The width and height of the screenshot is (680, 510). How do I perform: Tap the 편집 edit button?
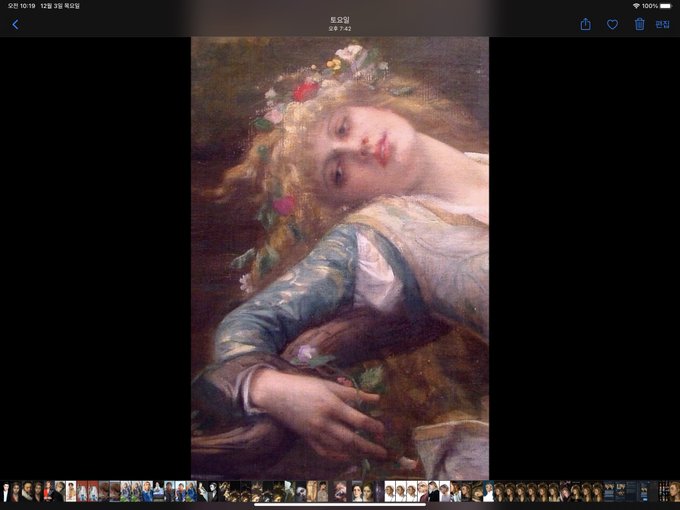(662, 24)
